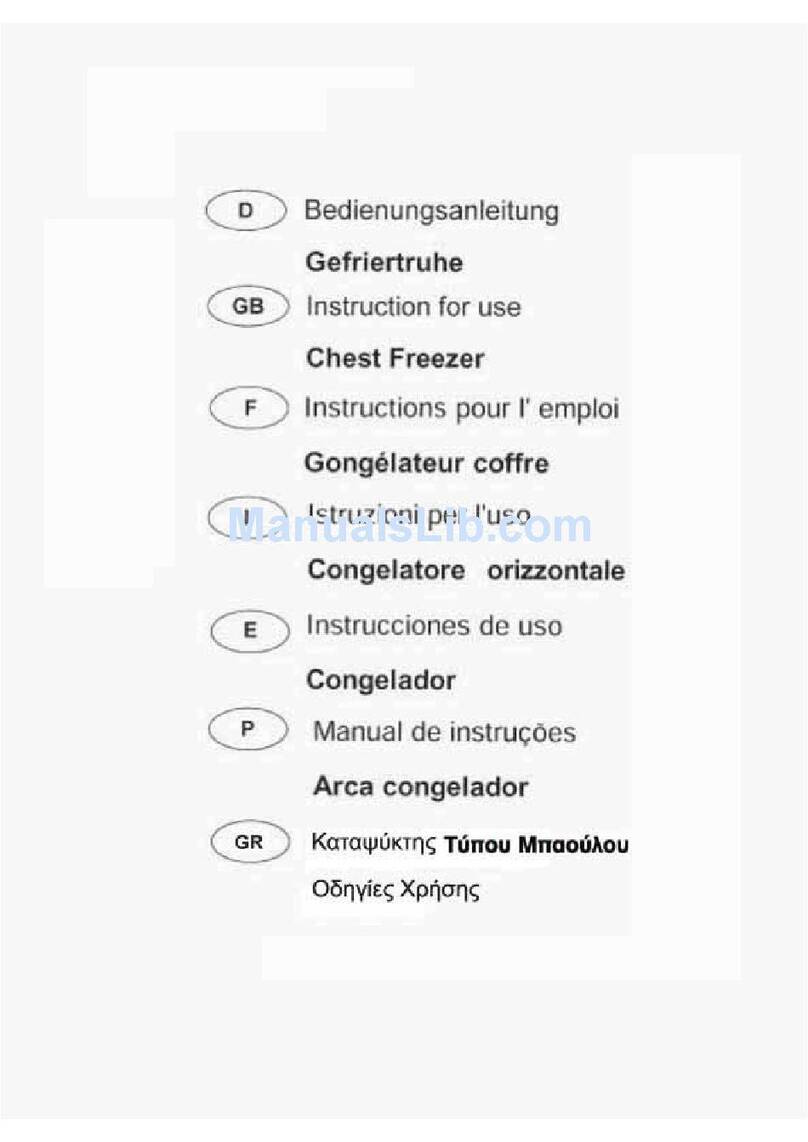808x1142 pixels.
Task: Click the GB language oval badge
Action: pyautogui.click(x=248, y=306)
